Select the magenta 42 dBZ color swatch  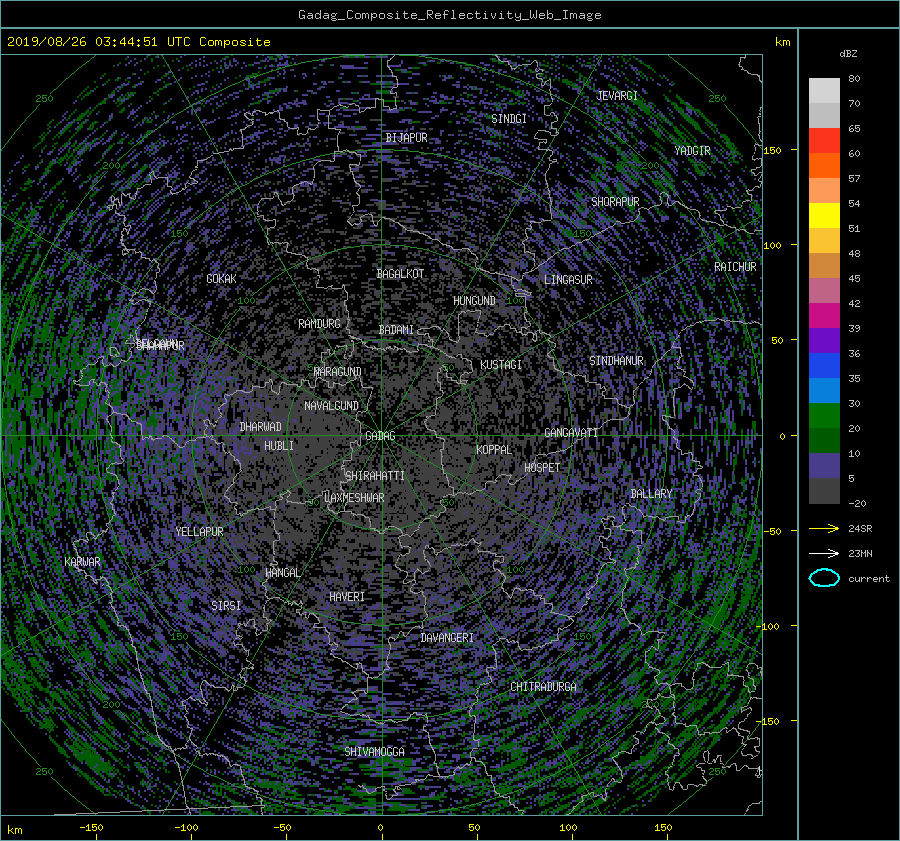pyautogui.click(x=824, y=316)
